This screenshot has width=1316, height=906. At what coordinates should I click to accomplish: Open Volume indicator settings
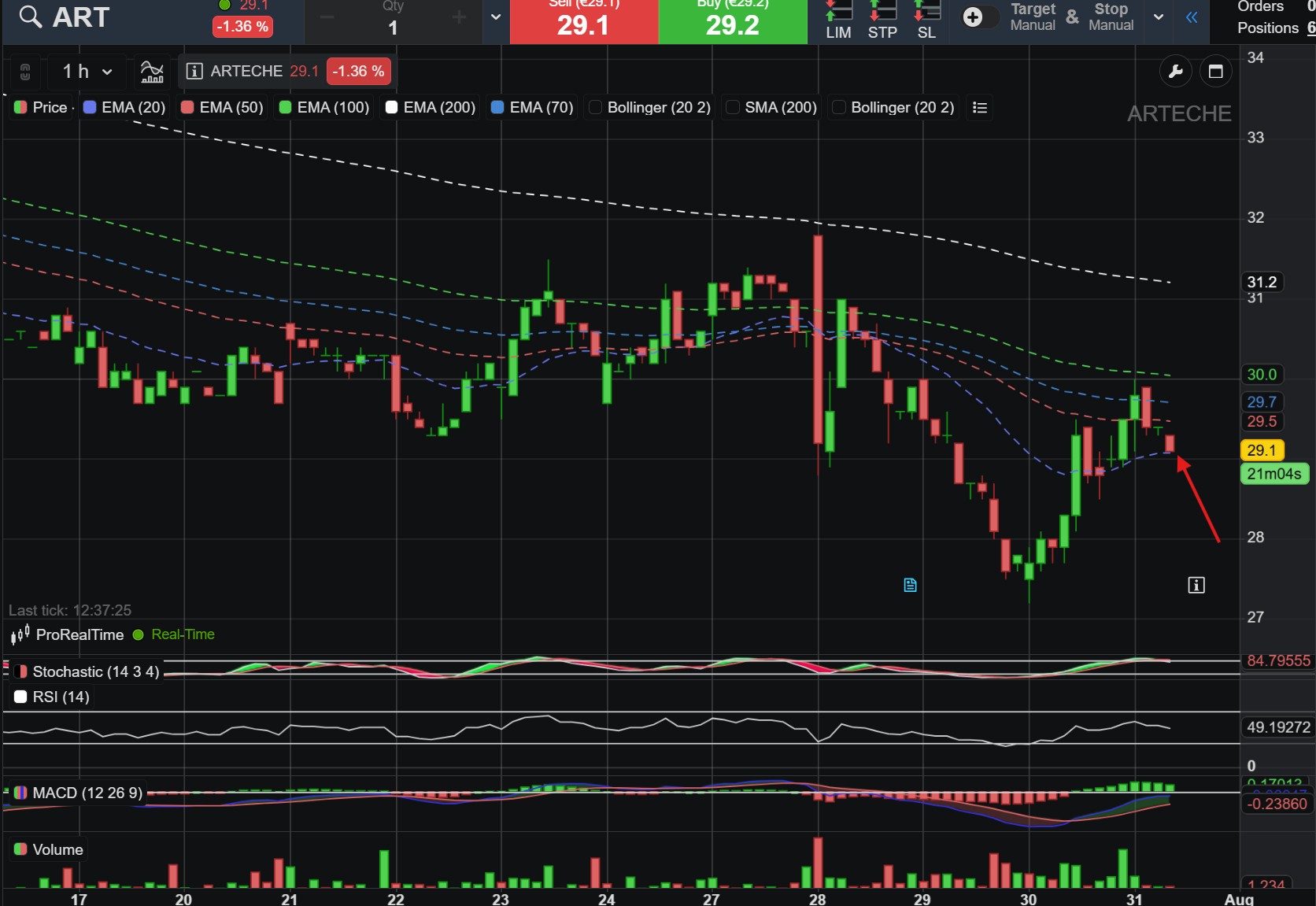pos(49,849)
